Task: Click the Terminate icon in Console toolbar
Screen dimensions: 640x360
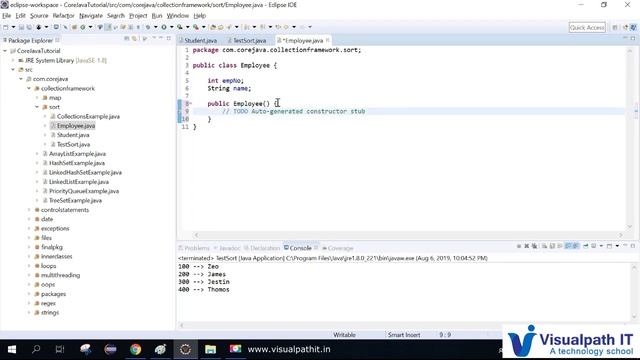Action: 519,246
